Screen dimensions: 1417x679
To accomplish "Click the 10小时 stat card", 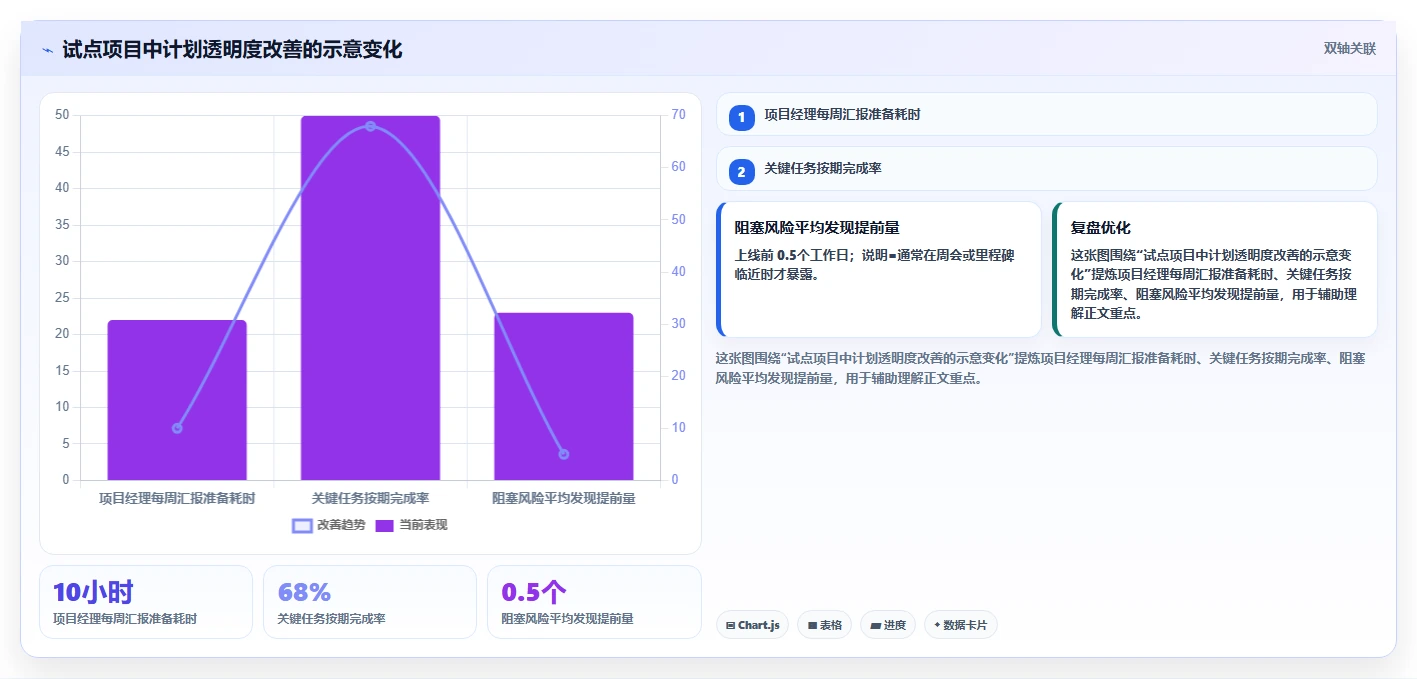I will 146,602.
